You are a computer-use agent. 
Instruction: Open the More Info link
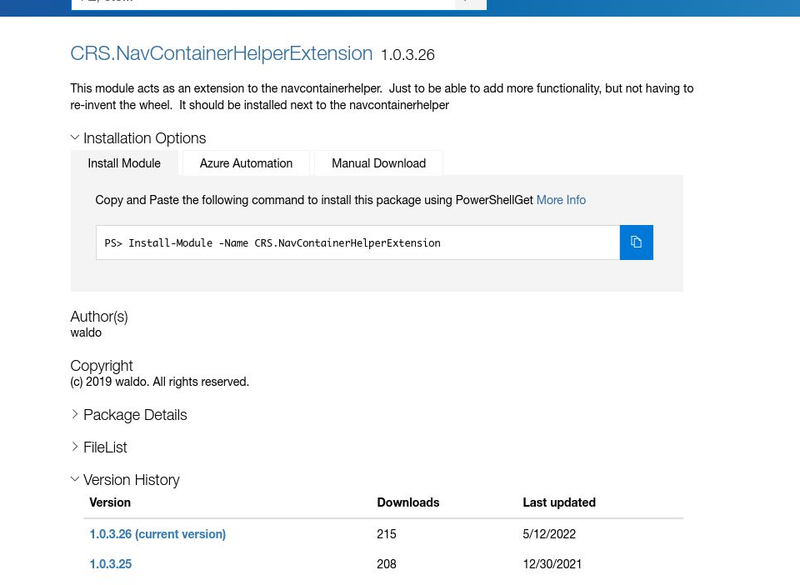pyautogui.click(x=561, y=200)
